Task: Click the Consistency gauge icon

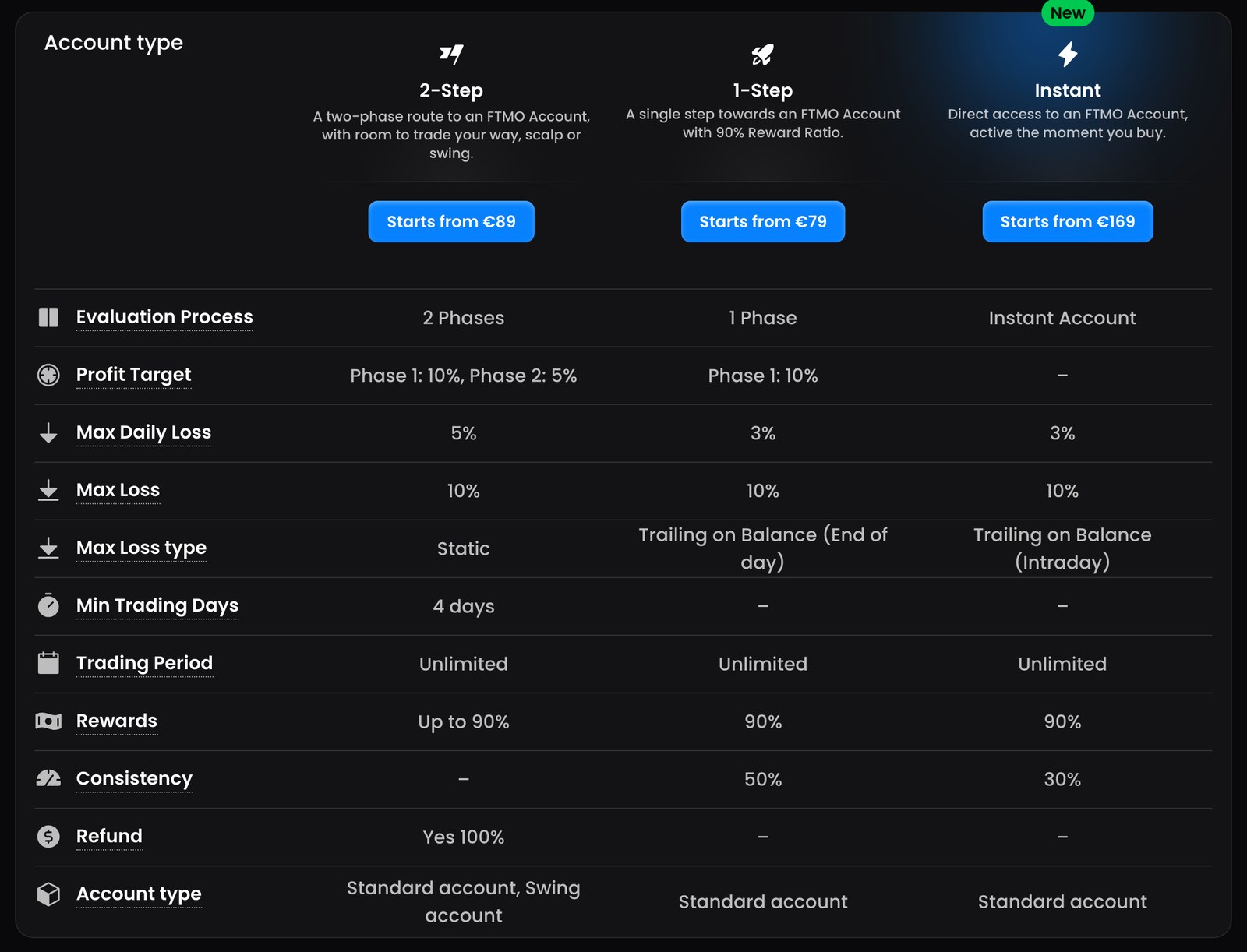Action: (x=48, y=778)
